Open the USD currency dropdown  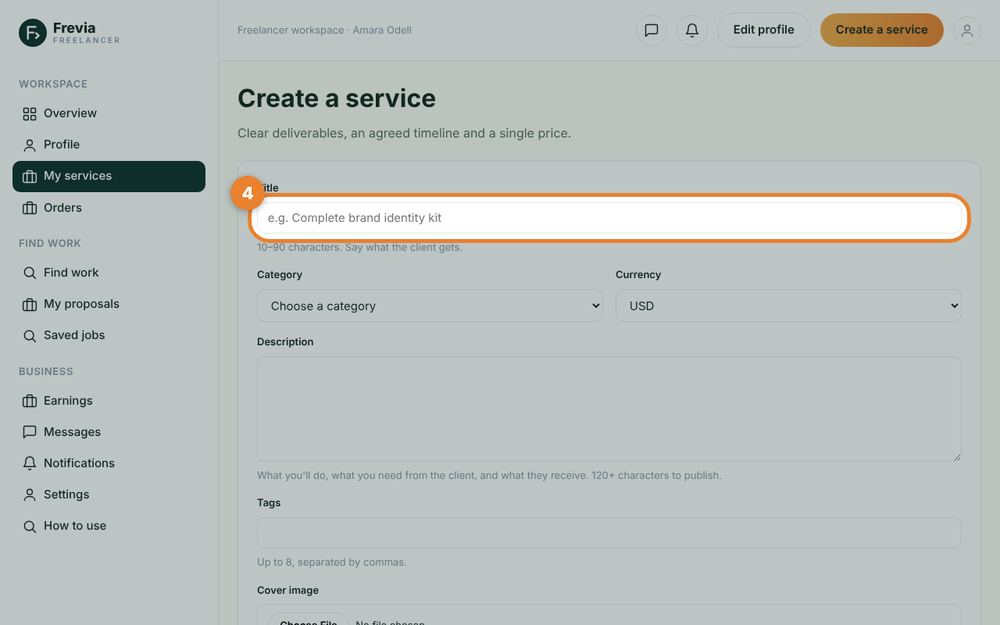point(788,306)
